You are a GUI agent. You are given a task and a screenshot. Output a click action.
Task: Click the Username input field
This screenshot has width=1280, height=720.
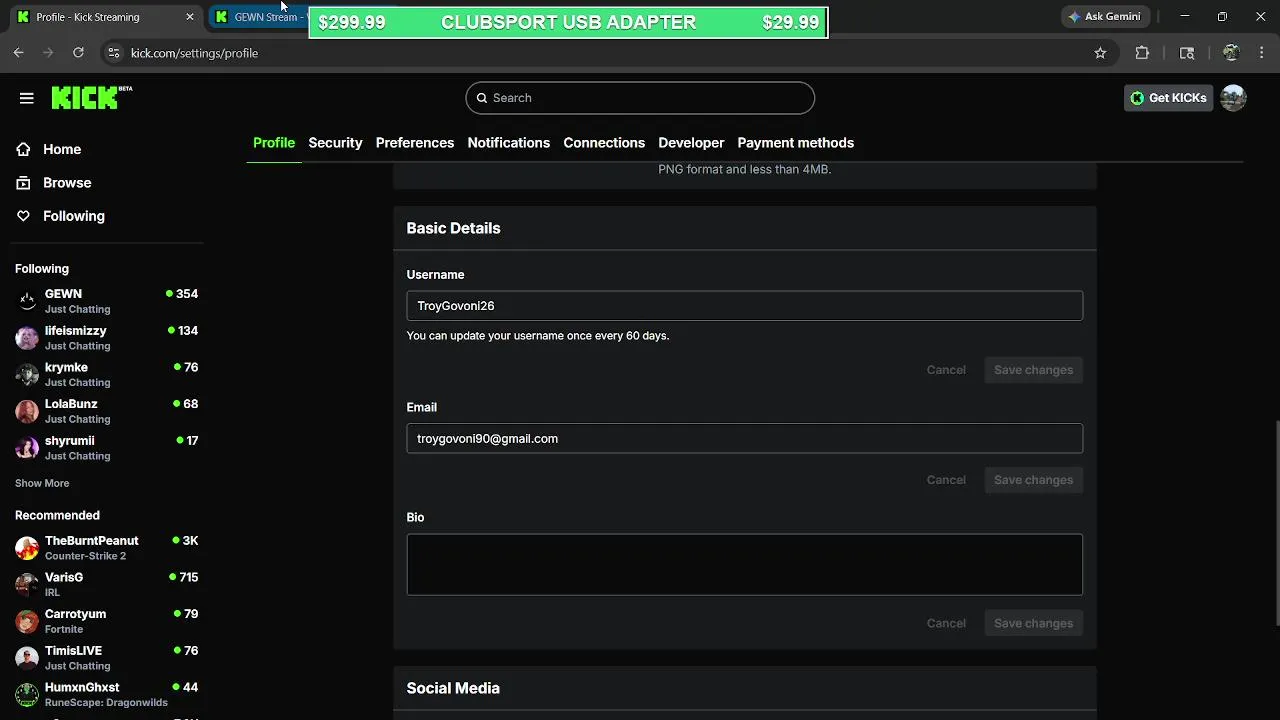point(744,306)
